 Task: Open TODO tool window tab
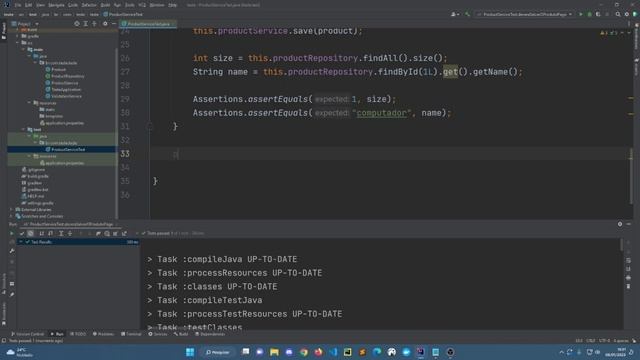tap(78, 334)
